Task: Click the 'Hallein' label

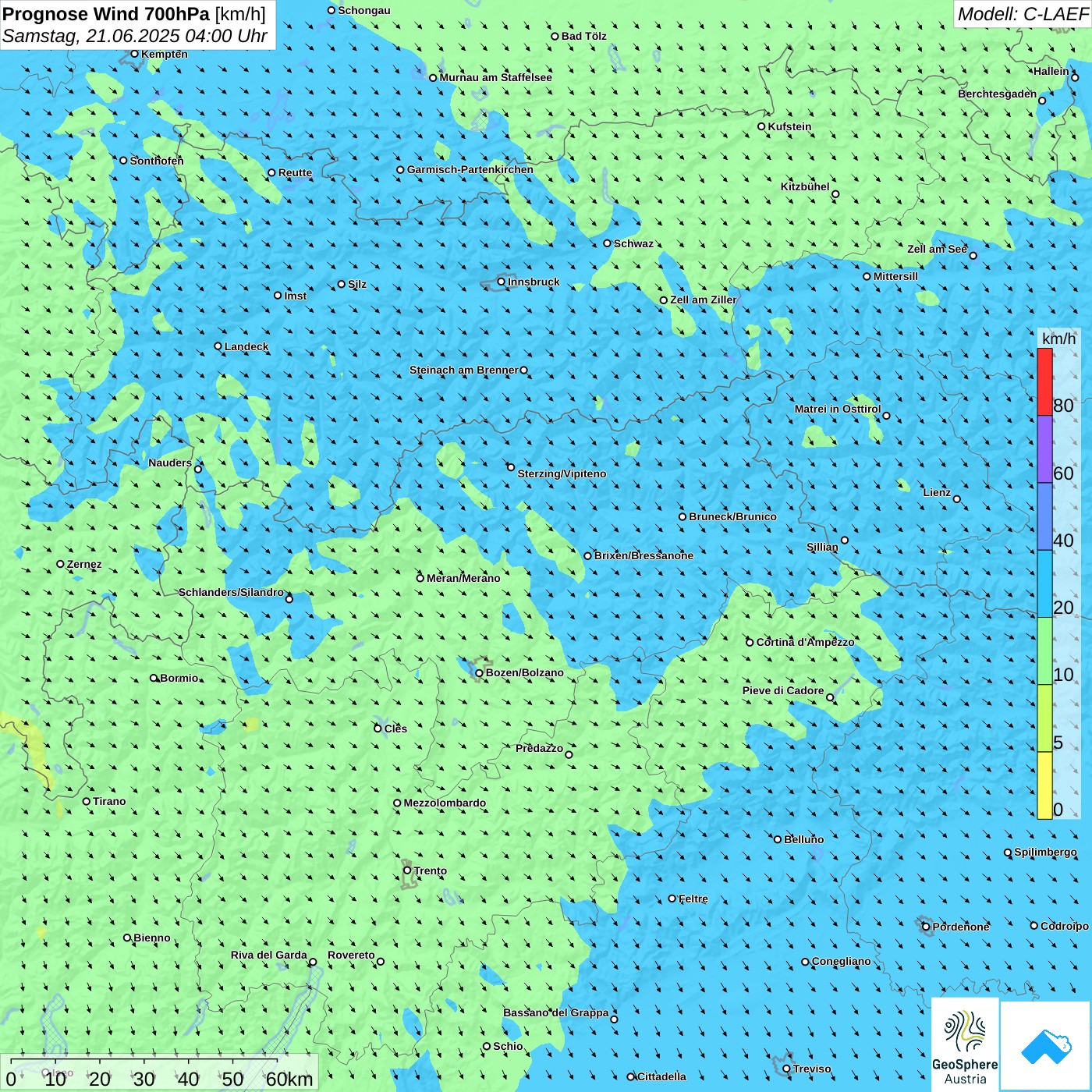Action: (1051, 71)
